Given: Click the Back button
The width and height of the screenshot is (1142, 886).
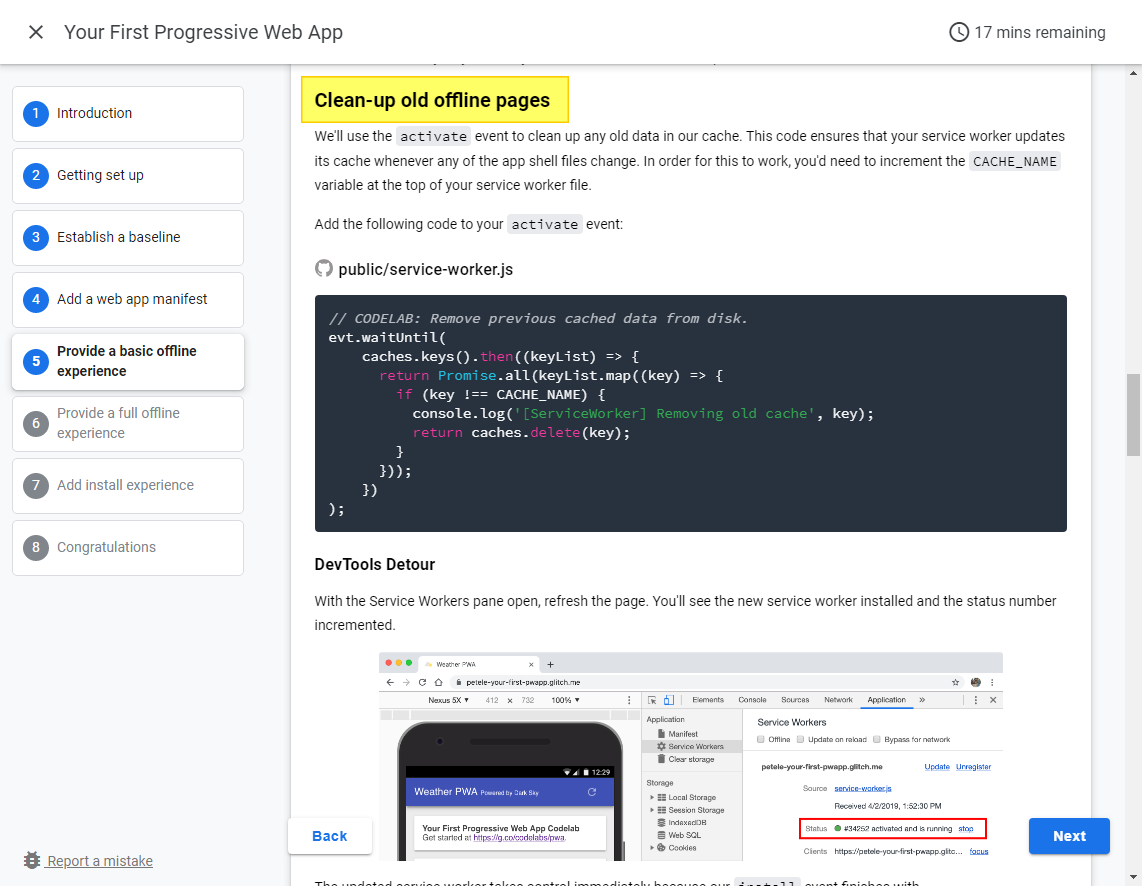Looking at the screenshot, I should 330,836.
